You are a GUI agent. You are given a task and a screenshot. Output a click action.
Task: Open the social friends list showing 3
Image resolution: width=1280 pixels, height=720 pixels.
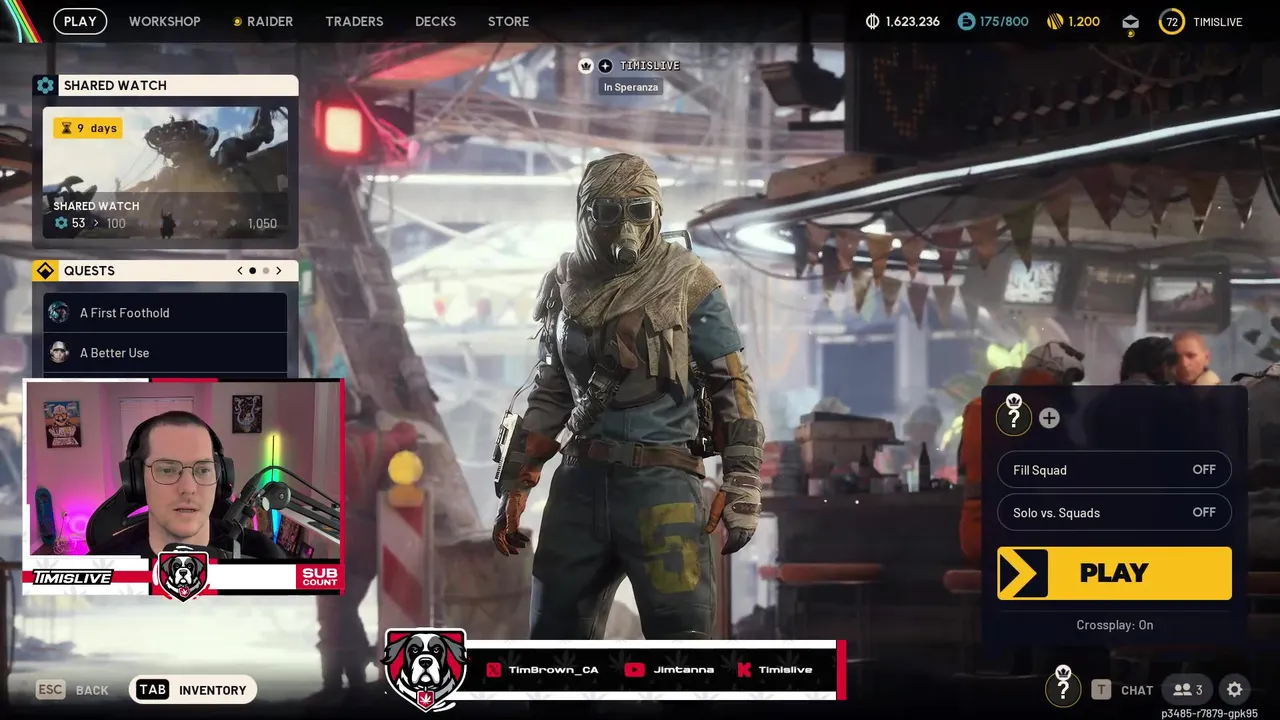click(1188, 690)
